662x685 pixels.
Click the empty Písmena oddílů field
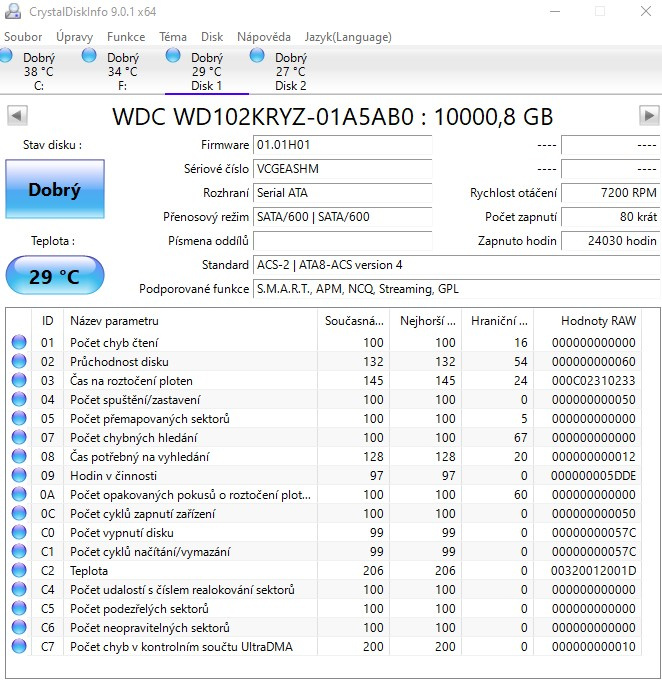point(343,241)
